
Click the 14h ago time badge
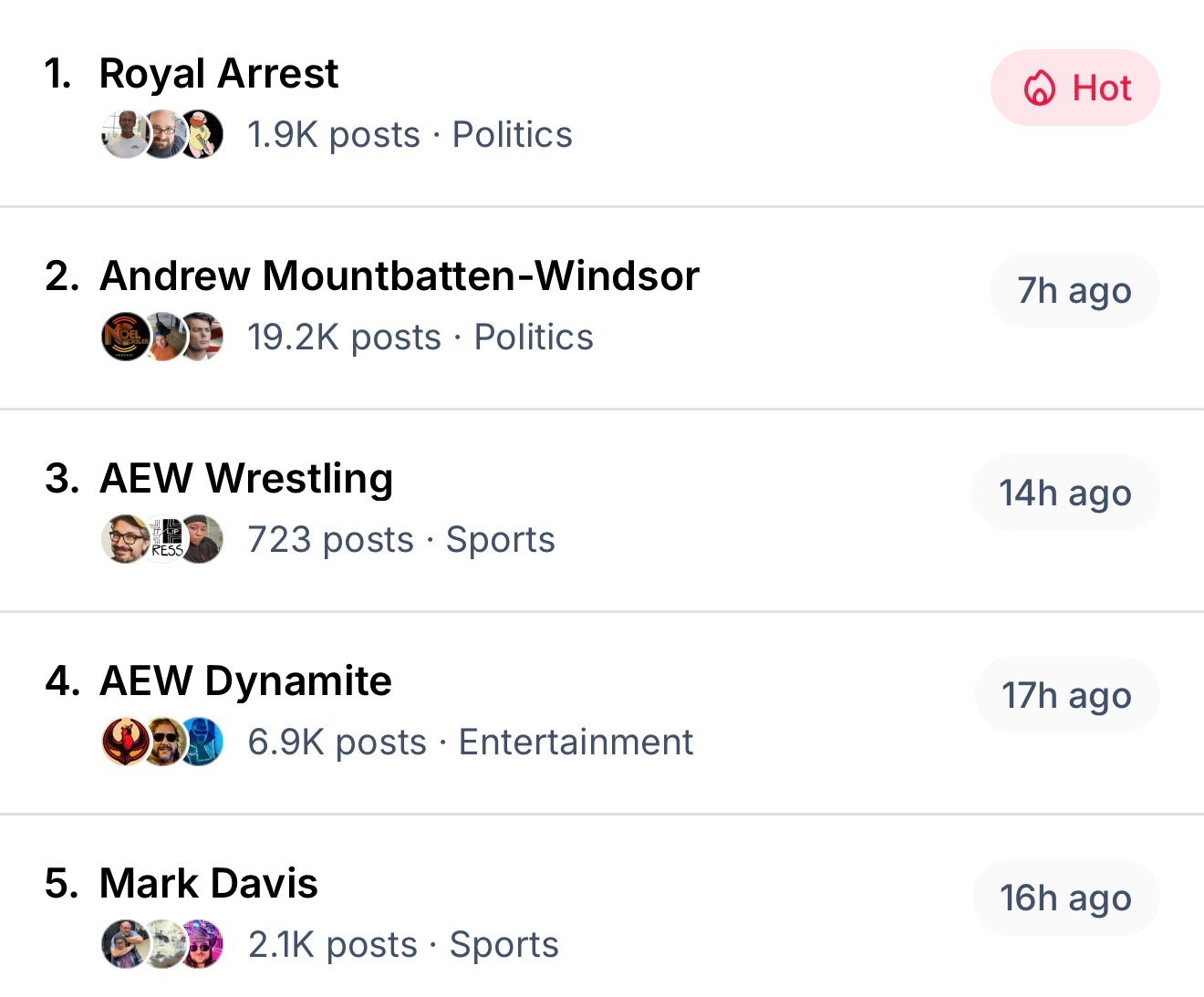click(x=1065, y=493)
